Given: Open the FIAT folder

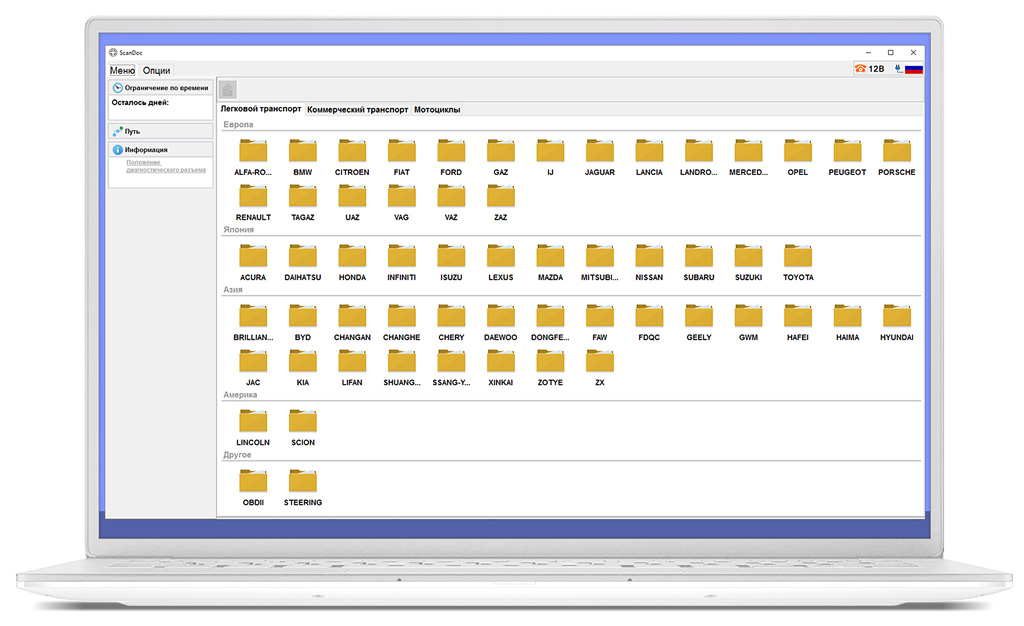Looking at the screenshot, I should pos(402,157).
